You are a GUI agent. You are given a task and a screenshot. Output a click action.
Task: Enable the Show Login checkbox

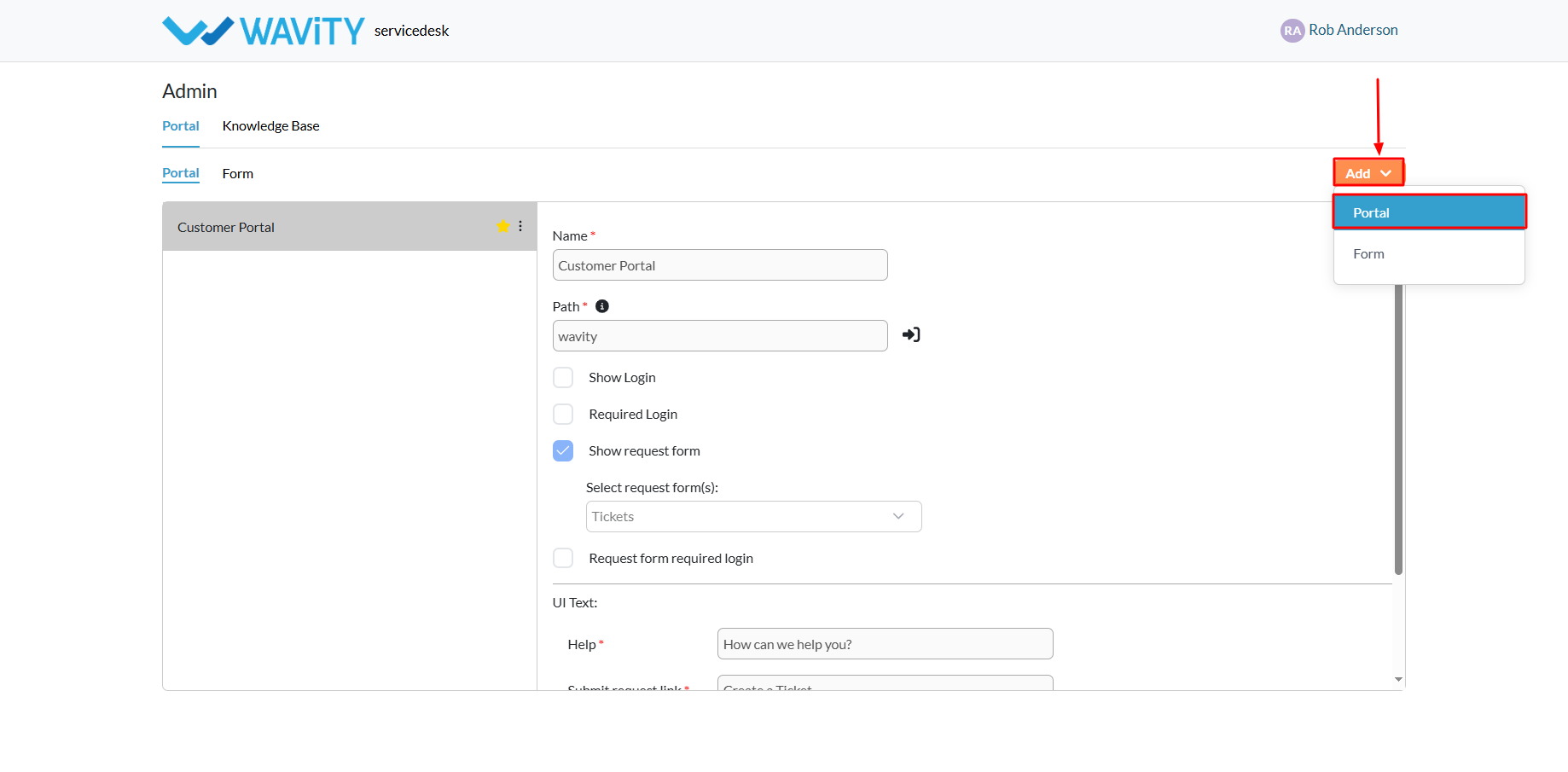coord(563,377)
